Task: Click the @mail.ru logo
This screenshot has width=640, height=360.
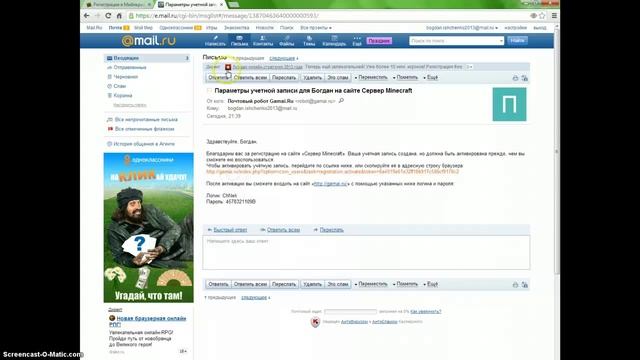Action: 149,40
